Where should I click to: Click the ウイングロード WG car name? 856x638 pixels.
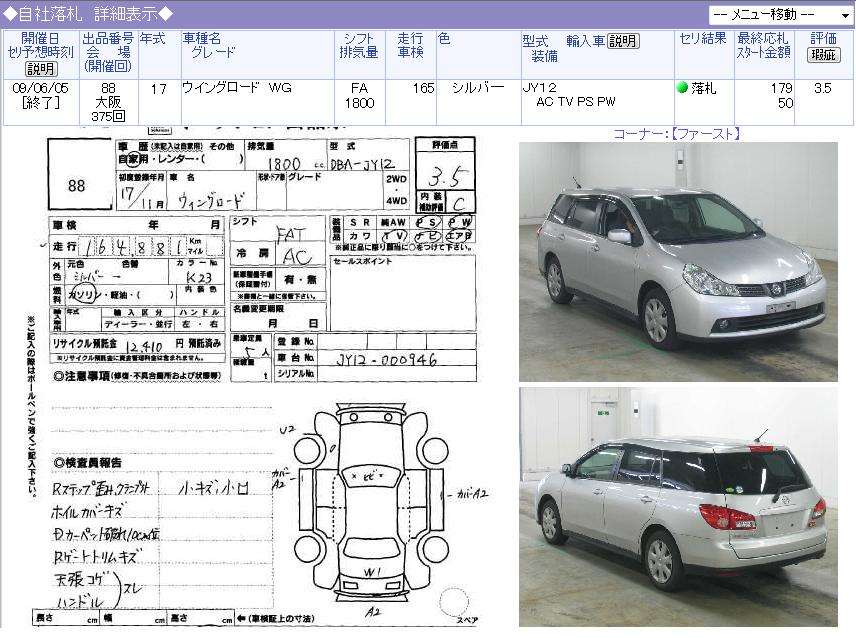(x=237, y=87)
